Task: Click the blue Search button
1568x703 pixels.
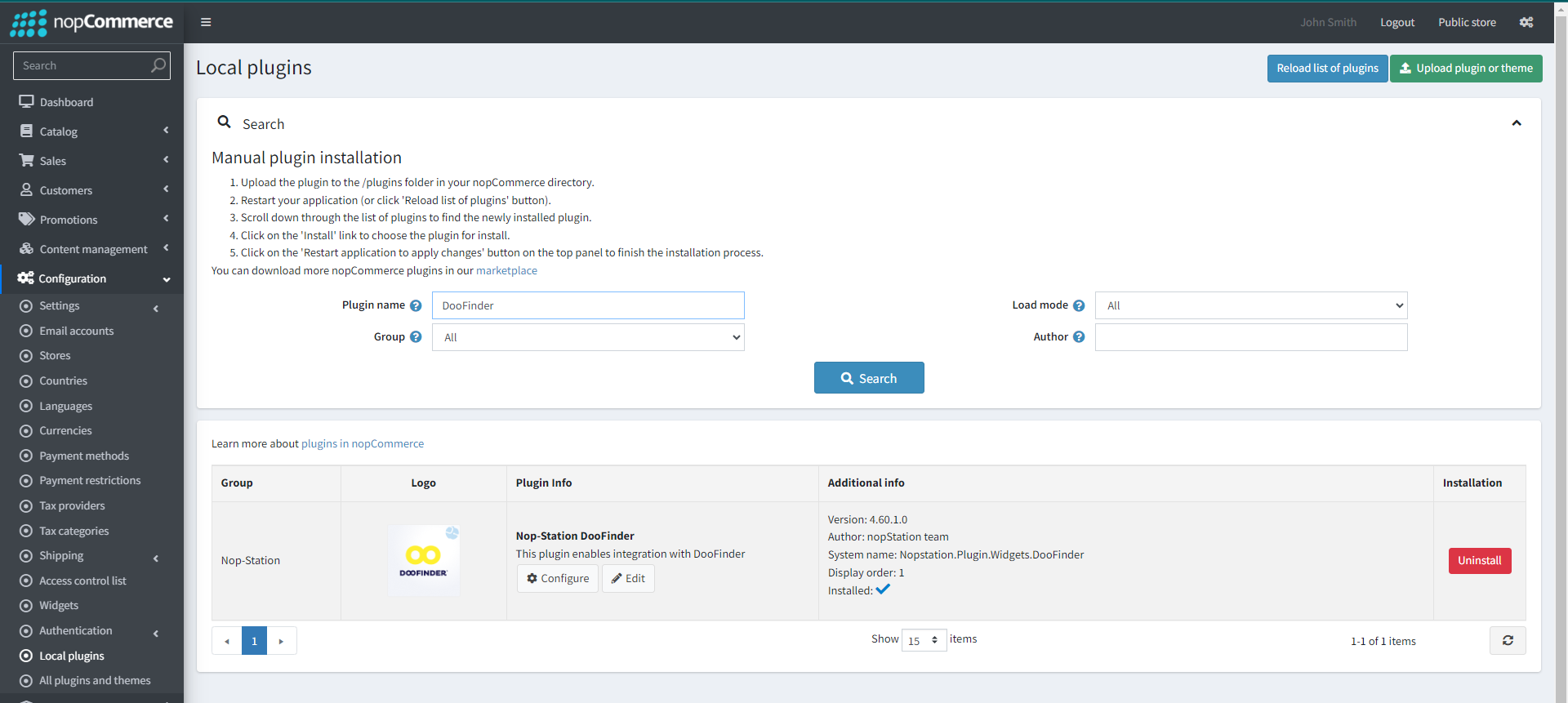Action: click(x=869, y=378)
